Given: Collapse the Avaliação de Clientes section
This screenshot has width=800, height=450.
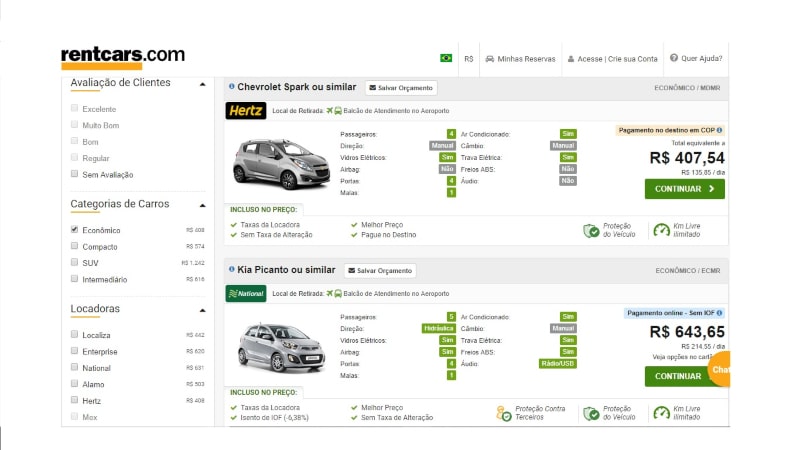Looking at the screenshot, I should 203,84.
